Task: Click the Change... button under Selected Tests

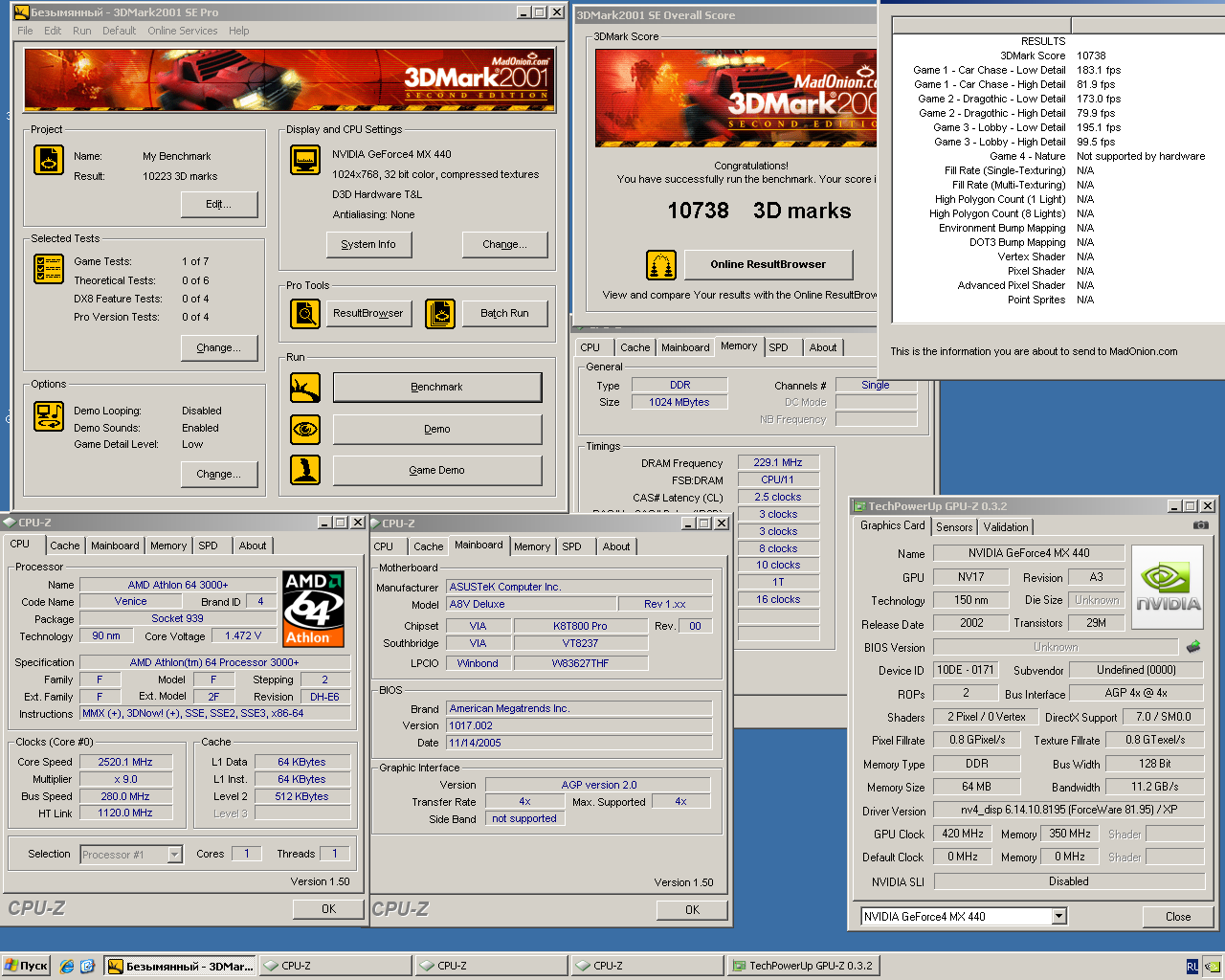Action: point(219,348)
